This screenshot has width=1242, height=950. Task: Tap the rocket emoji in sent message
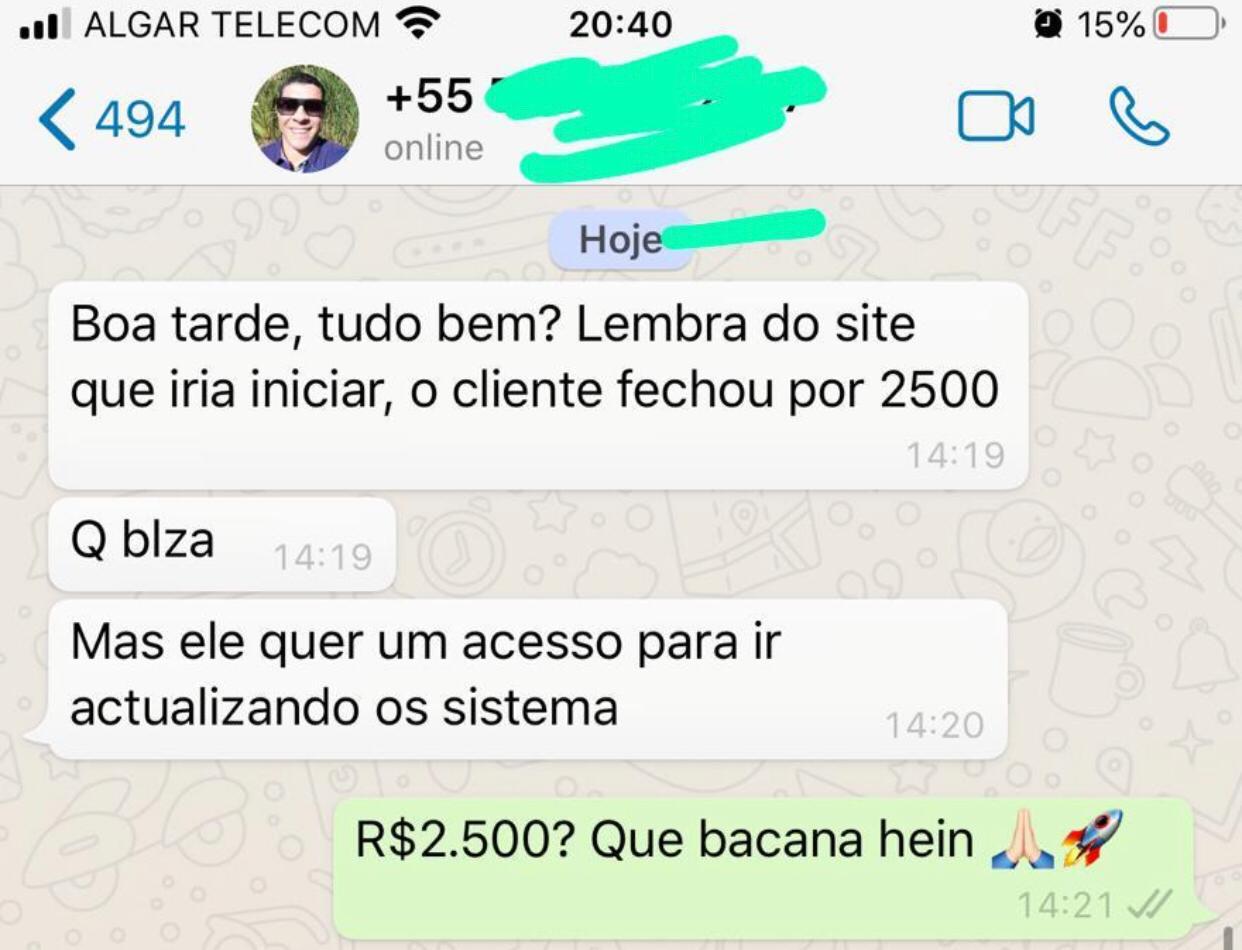point(1093,838)
